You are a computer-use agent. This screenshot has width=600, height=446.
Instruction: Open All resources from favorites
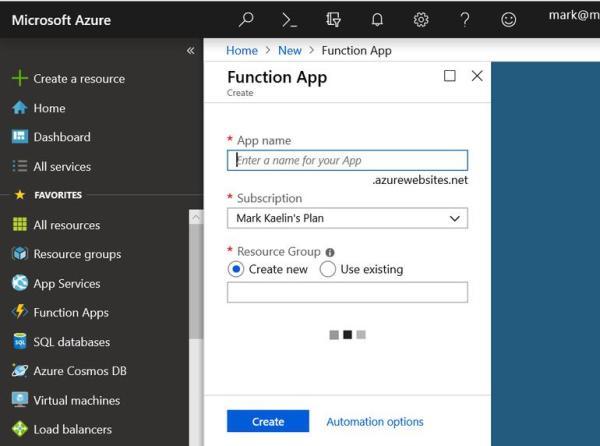pos(67,225)
